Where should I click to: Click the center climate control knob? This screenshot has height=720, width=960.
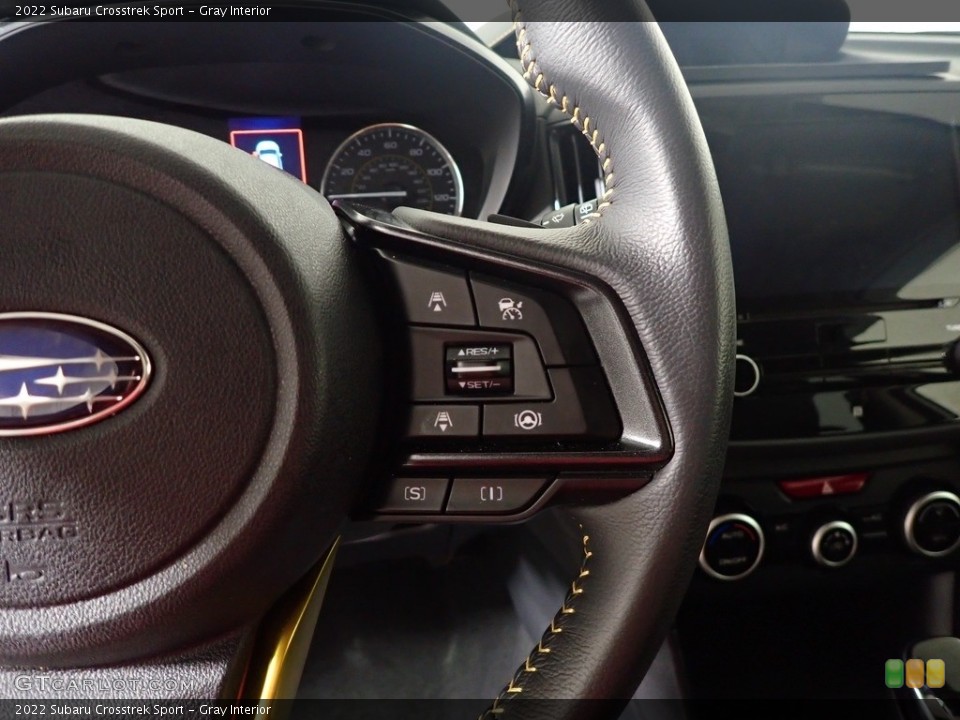834,543
